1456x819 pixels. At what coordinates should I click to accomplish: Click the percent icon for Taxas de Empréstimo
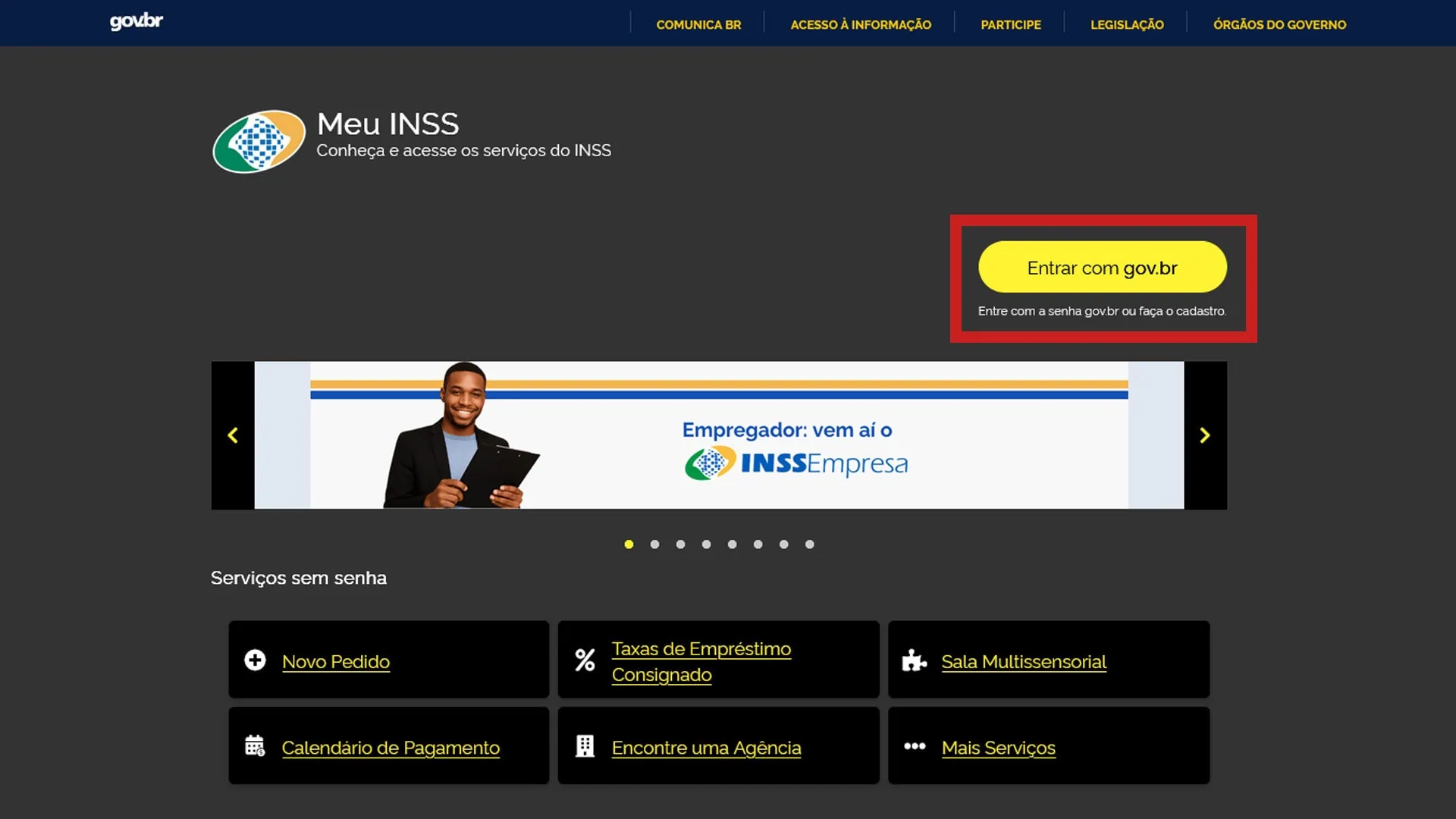pos(585,660)
